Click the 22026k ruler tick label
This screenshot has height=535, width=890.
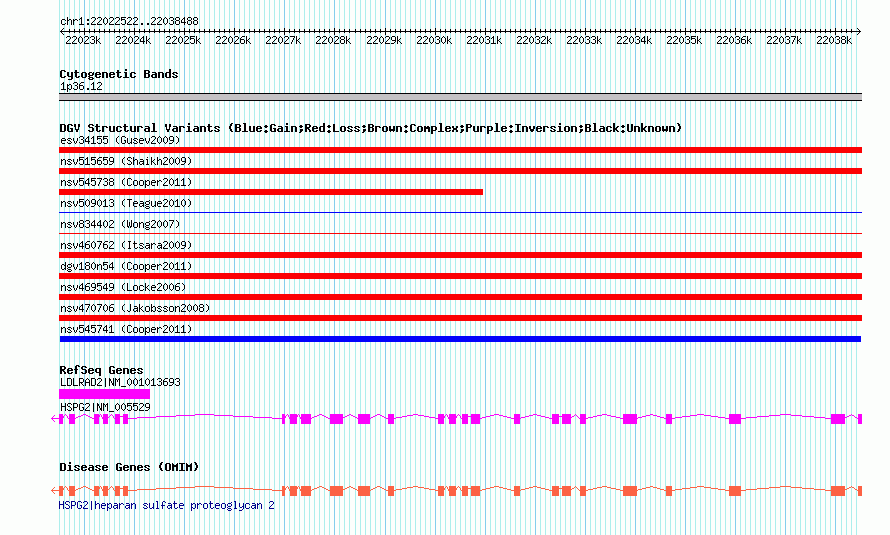click(x=233, y=40)
